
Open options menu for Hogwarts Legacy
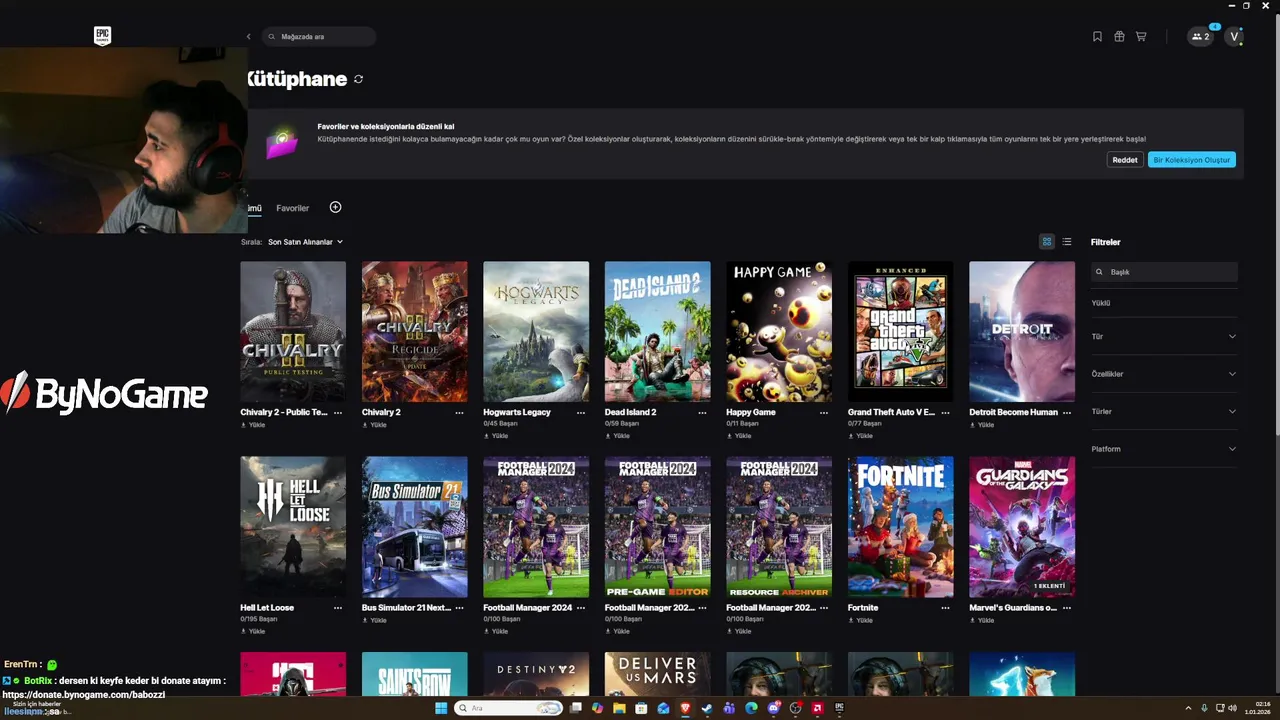[581, 412]
